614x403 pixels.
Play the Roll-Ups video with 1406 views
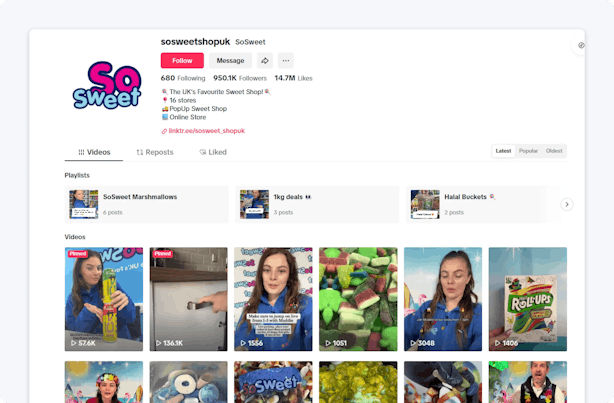tap(527, 299)
